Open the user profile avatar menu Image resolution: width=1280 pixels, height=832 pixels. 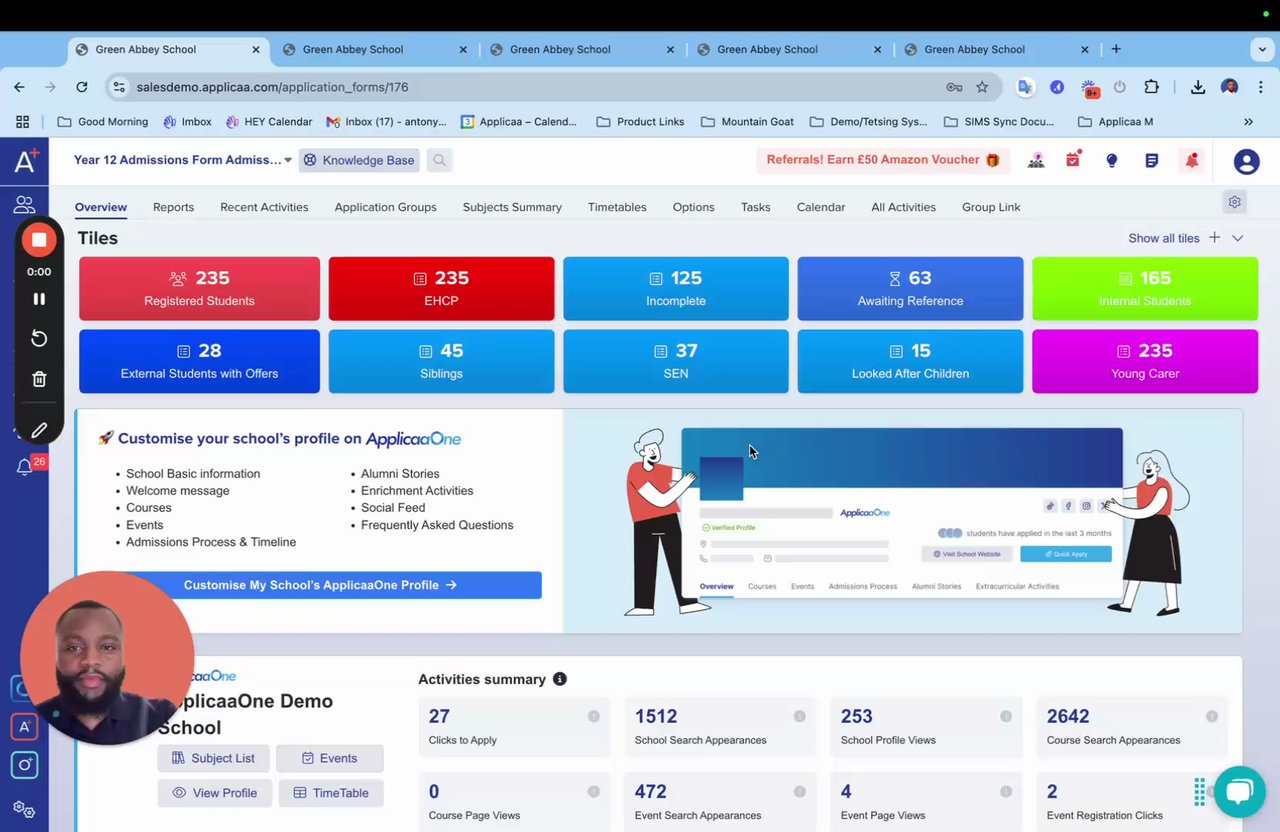tap(1246, 161)
